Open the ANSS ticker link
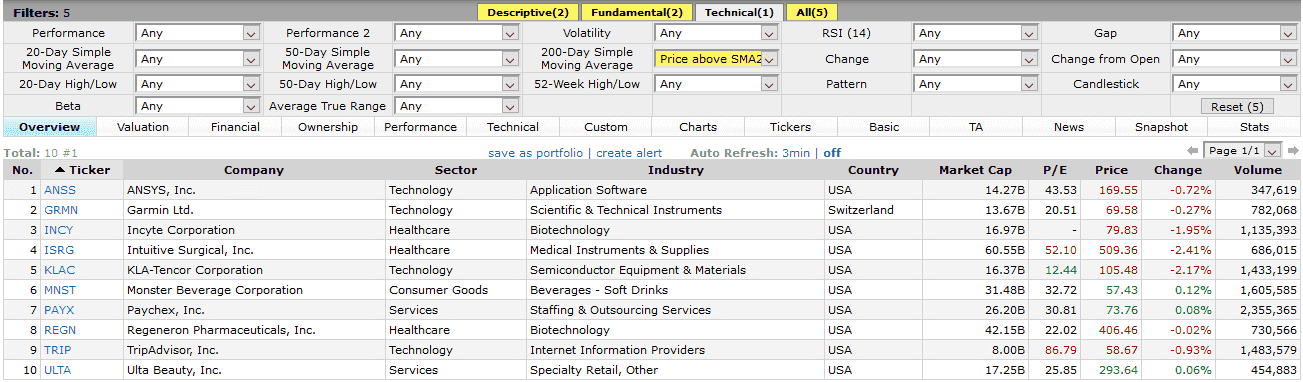This screenshot has height=382, width=1303. 59,190
